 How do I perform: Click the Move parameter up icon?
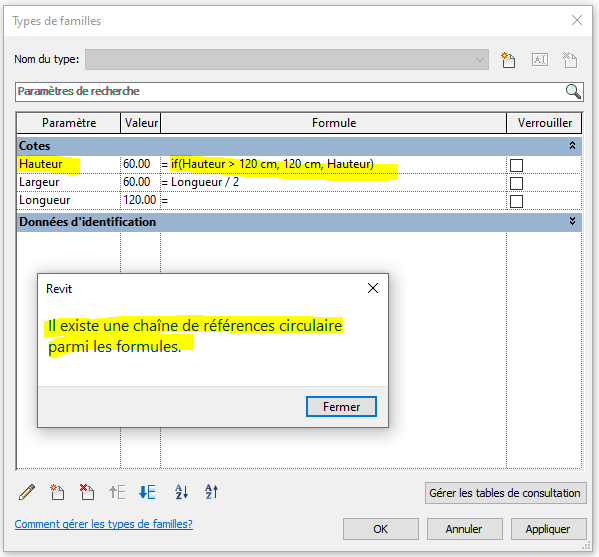(x=117, y=492)
